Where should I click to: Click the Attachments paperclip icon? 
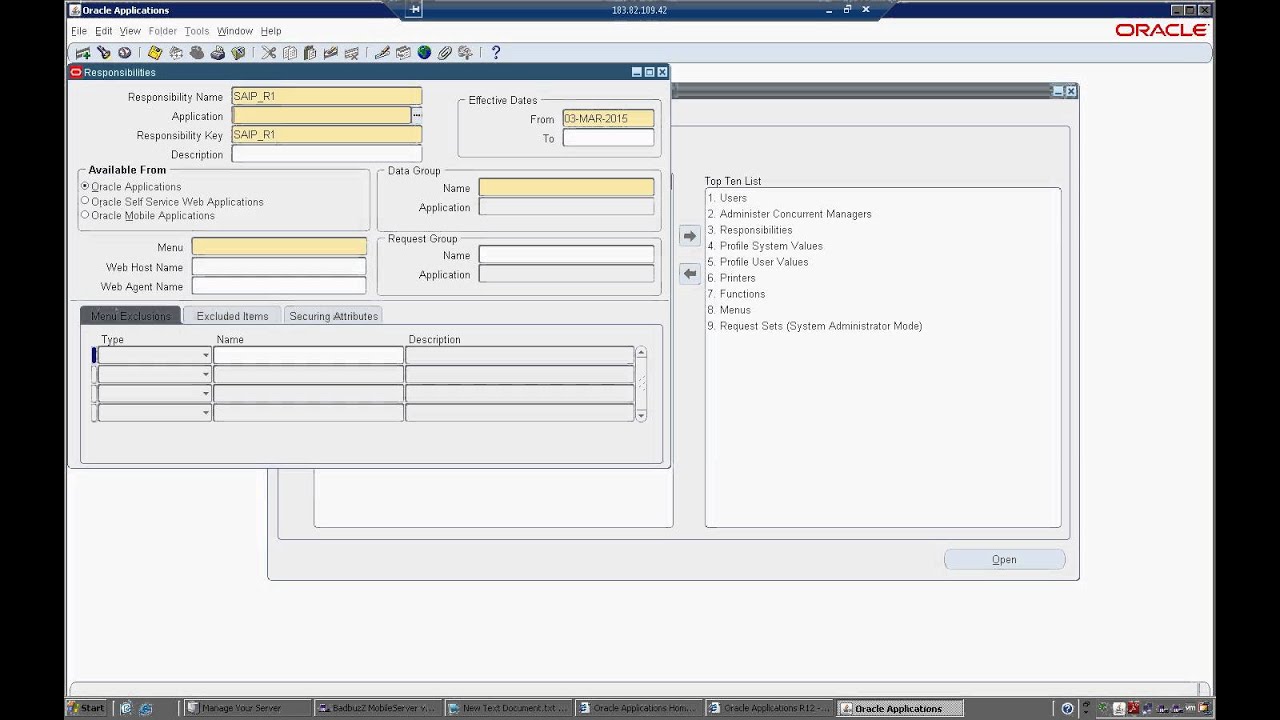click(445, 53)
